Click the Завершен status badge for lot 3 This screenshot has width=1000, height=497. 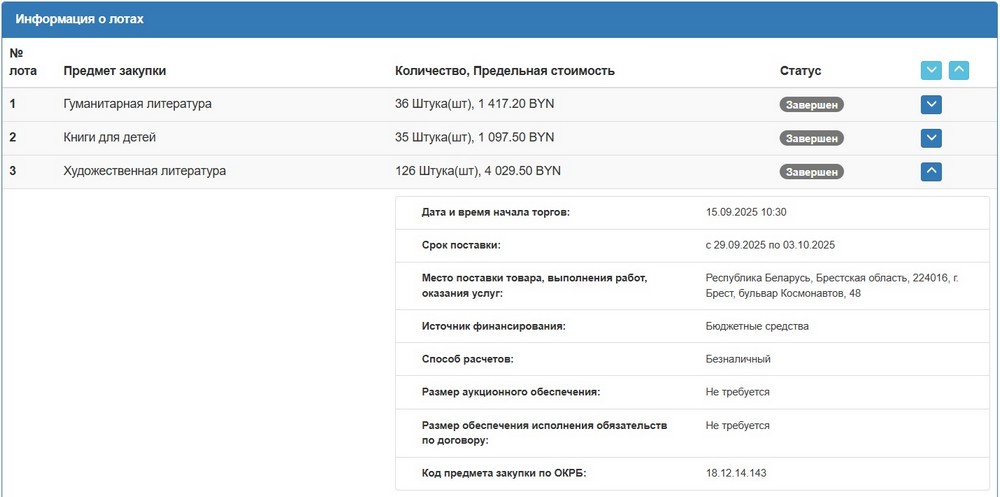tap(811, 172)
